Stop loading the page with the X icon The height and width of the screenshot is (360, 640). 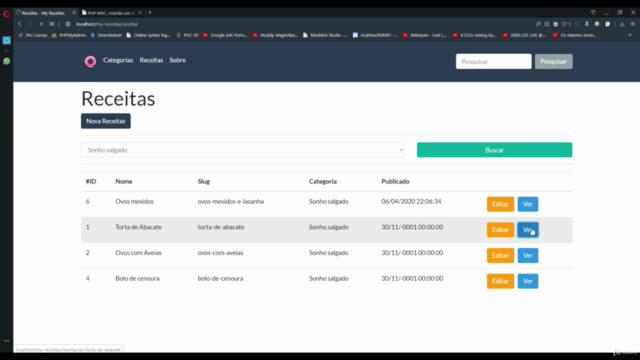[41, 24]
